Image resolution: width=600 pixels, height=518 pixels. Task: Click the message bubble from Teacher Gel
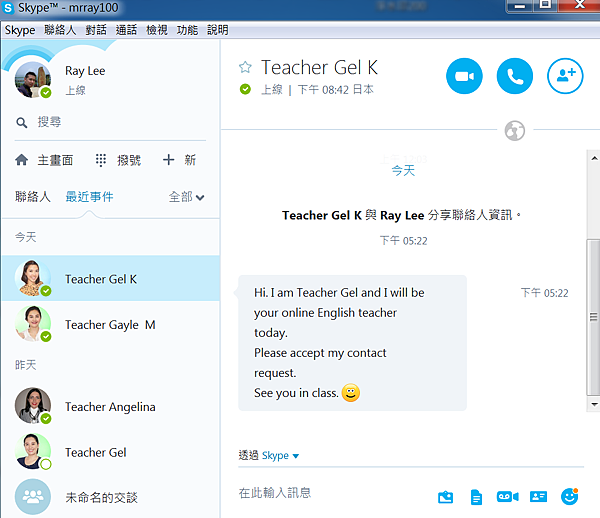352,343
